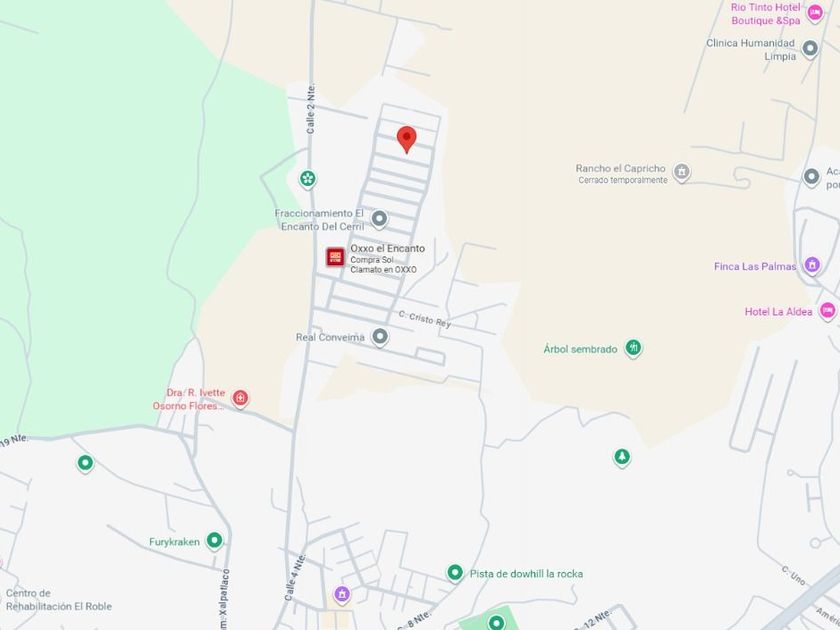Open the Finca Las Palmas pin
This screenshot has height=630, width=840.
[812, 265]
